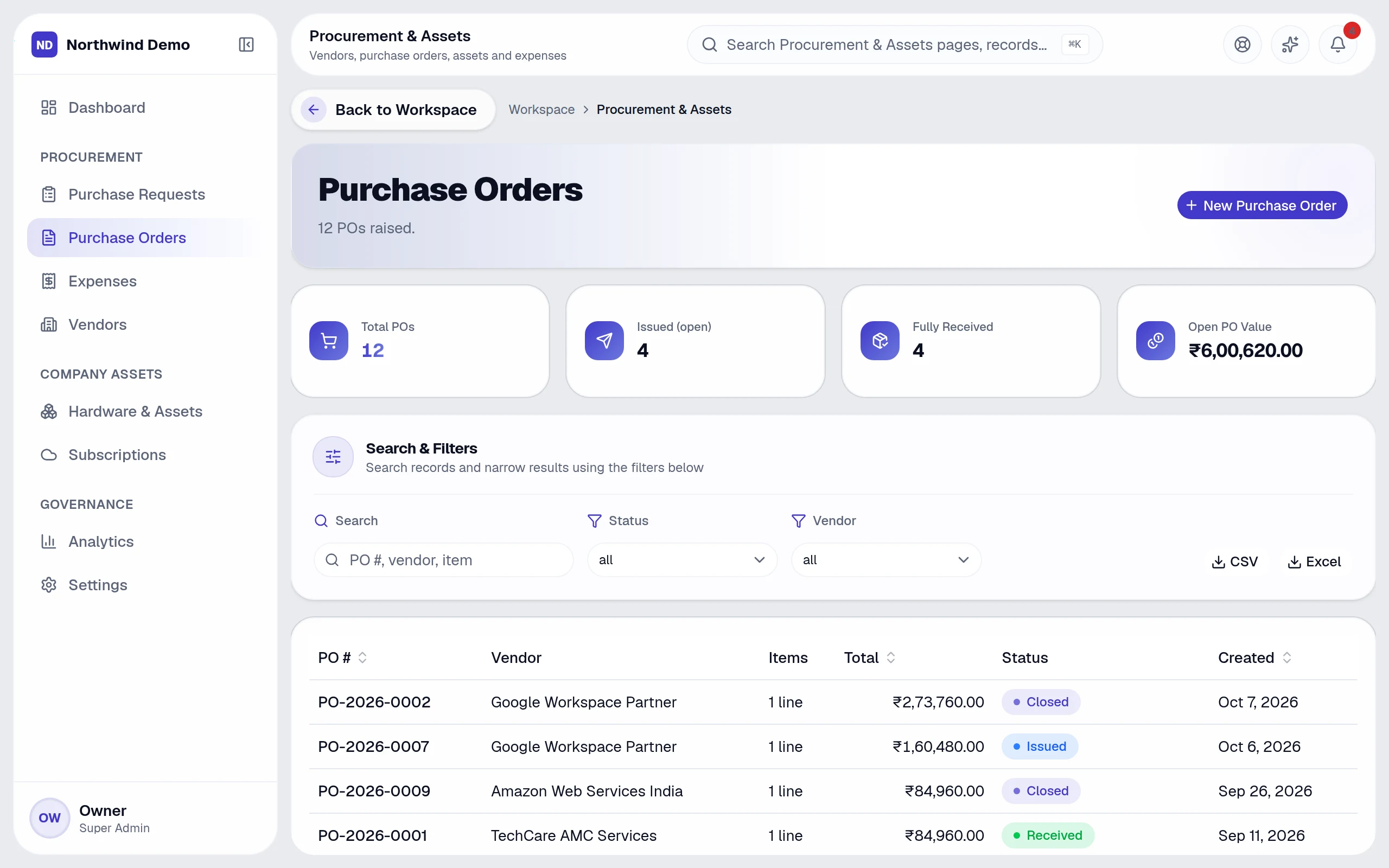Click TechCare AMC Services vendor cell
Image resolution: width=1389 pixels, height=868 pixels.
pos(574,835)
